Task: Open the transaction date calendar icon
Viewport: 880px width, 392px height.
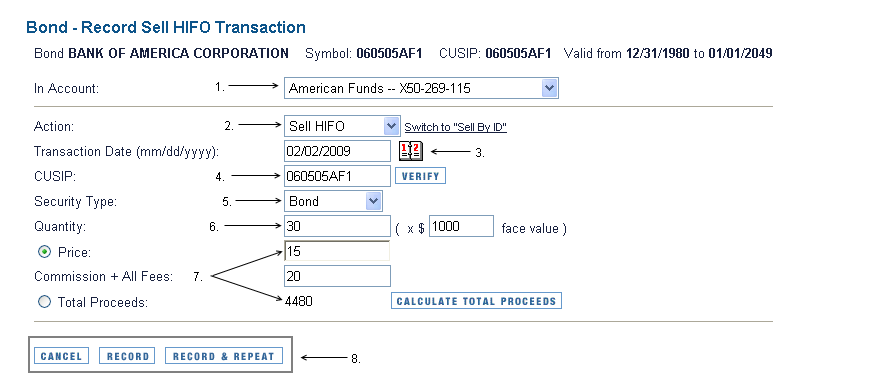Action: pyautogui.click(x=411, y=151)
